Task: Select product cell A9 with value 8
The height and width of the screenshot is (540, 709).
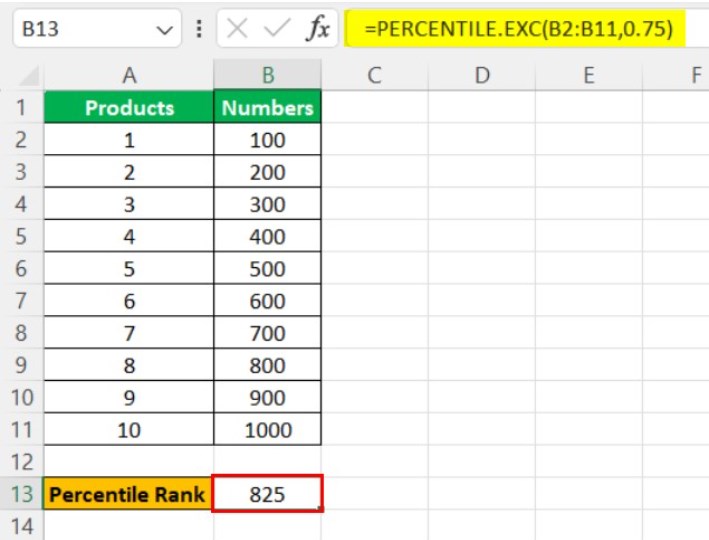Action: [x=129, y=365]
